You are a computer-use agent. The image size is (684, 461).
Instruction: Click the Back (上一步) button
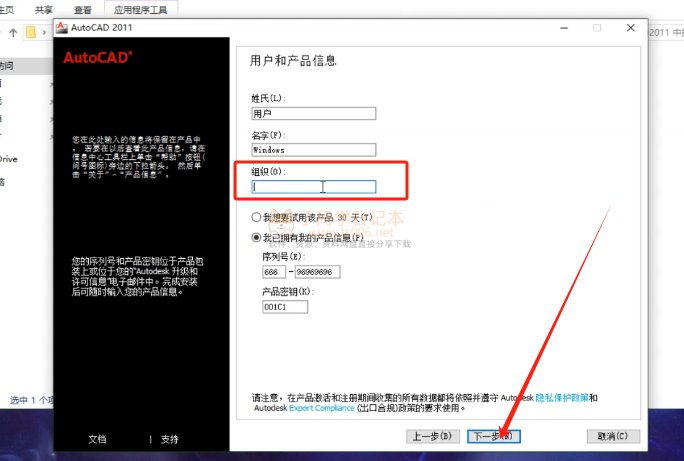coord(432,436)
